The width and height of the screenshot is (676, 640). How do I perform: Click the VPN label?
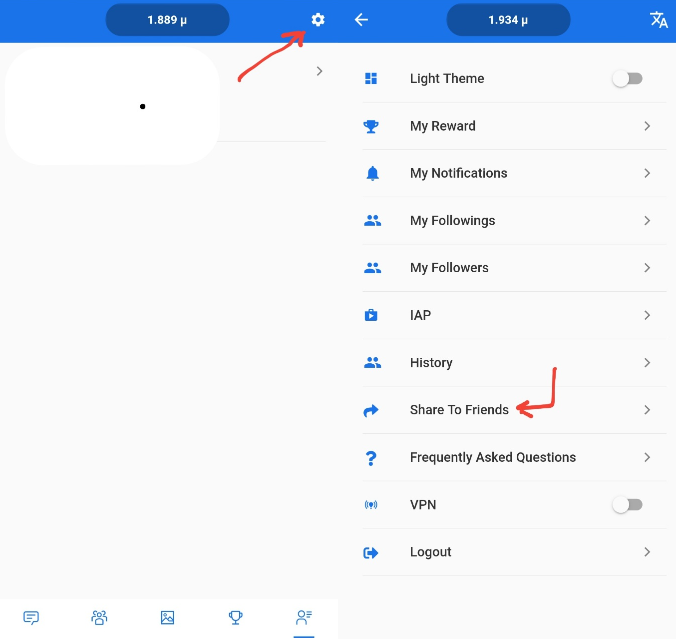coord(423,505)
